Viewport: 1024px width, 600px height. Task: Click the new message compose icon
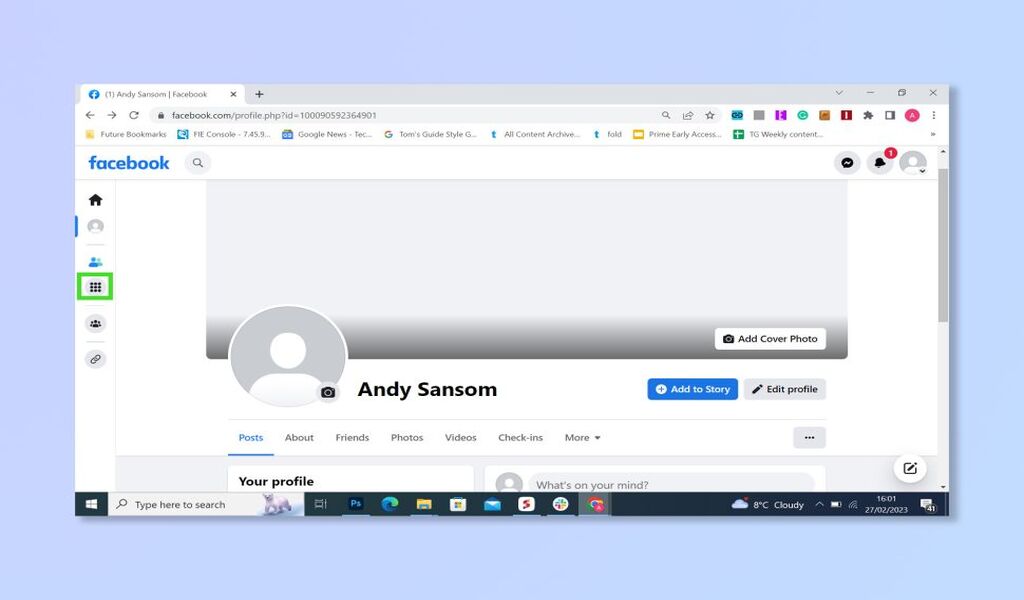pyautogui.click(x=910, y=468)
